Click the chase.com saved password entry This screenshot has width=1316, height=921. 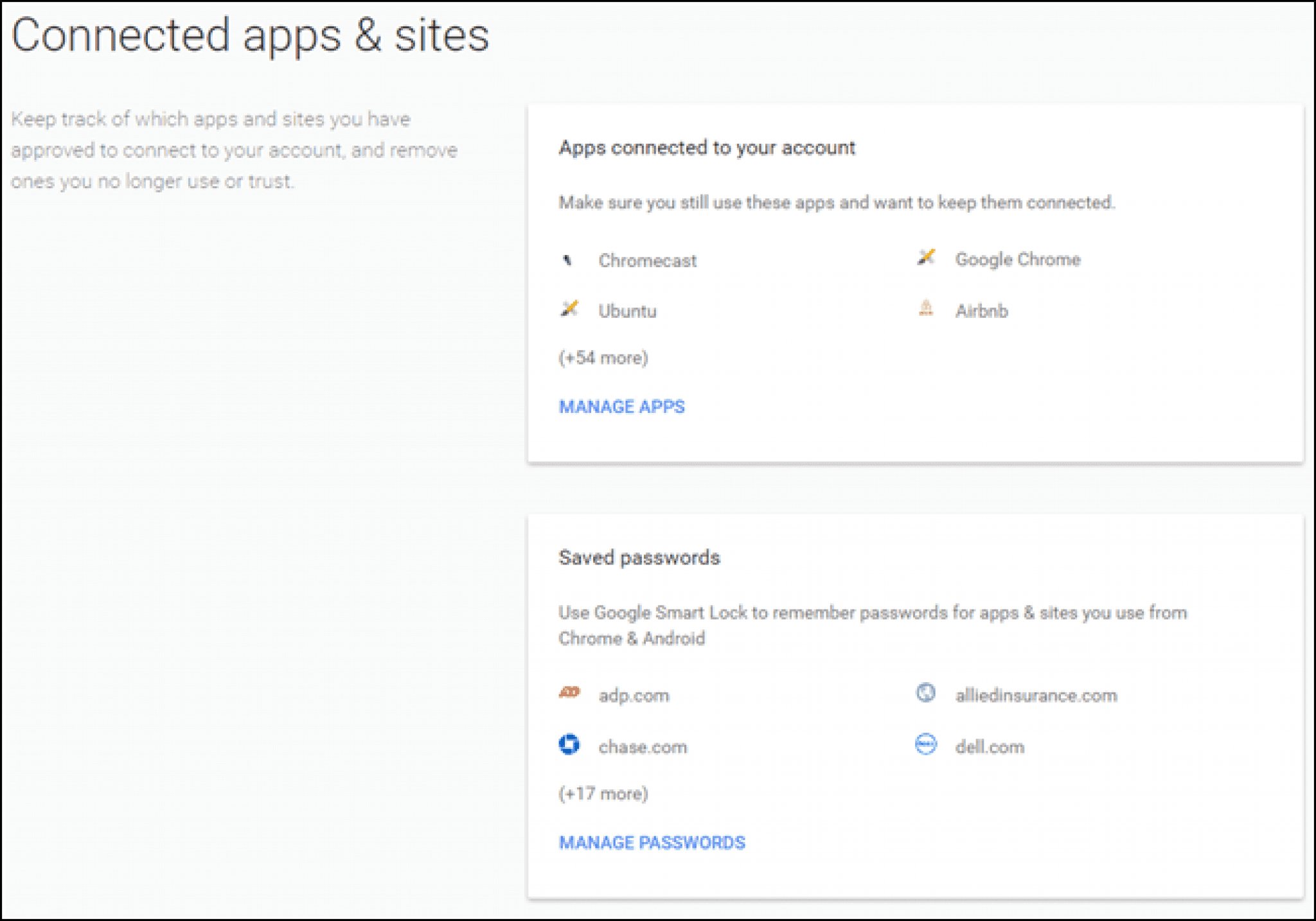[x=643, y=747]
